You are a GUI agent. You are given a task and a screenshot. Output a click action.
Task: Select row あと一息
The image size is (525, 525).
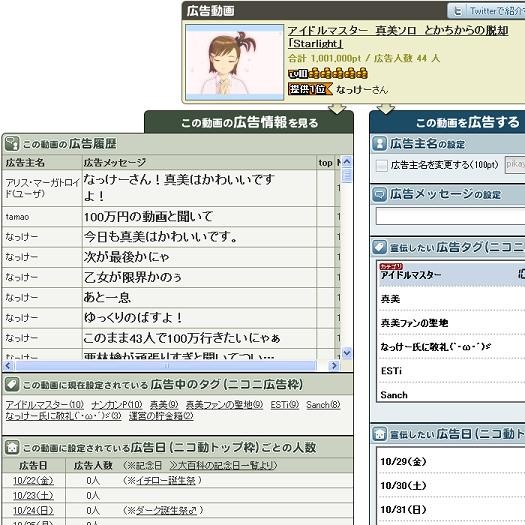[x=171, y=297]
